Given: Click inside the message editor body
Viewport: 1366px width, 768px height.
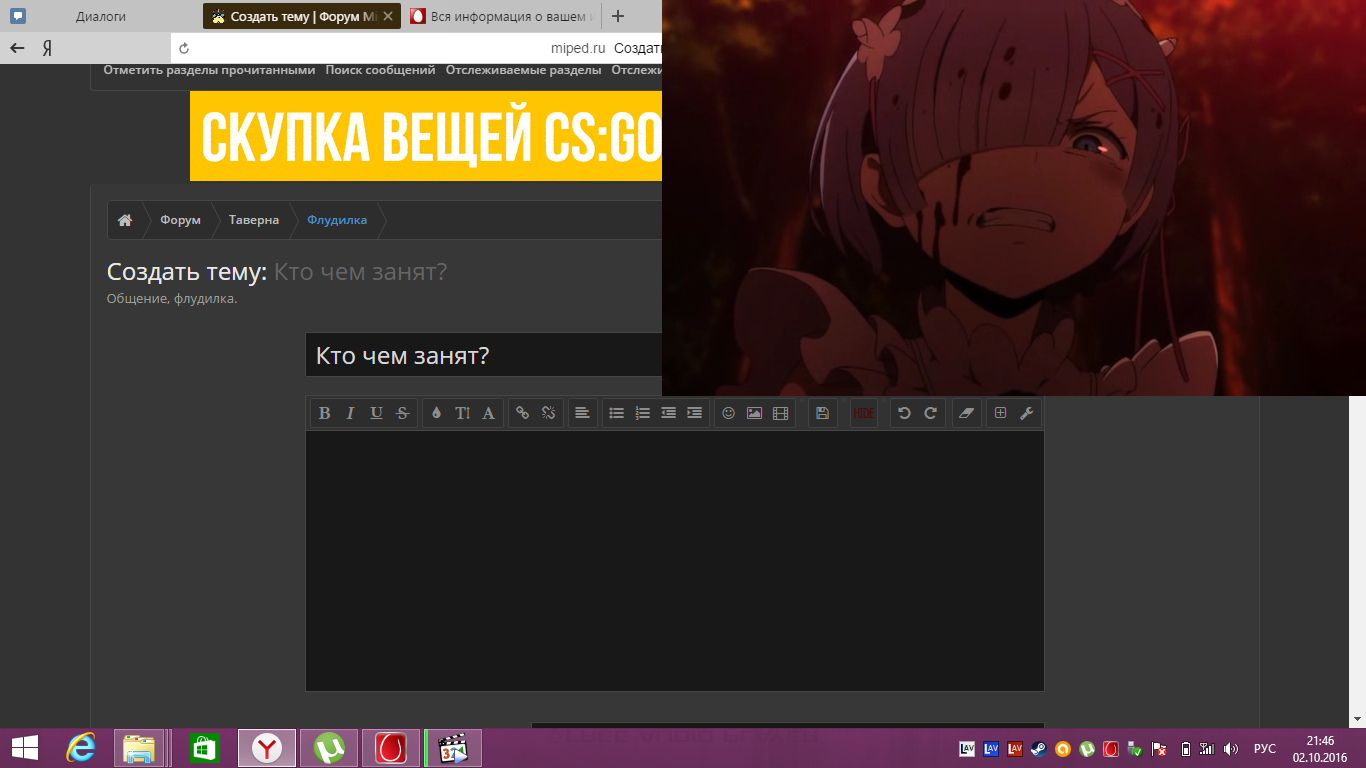Looking at the screenshot, I should (x=675, y=560).
